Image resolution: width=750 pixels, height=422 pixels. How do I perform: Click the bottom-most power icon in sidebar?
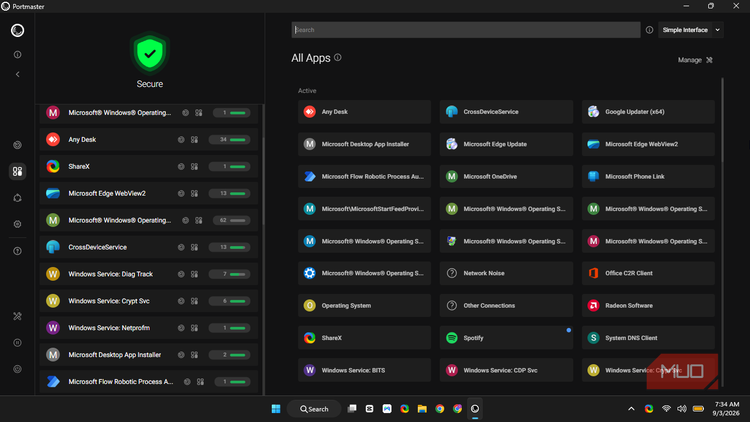[18, 369]
